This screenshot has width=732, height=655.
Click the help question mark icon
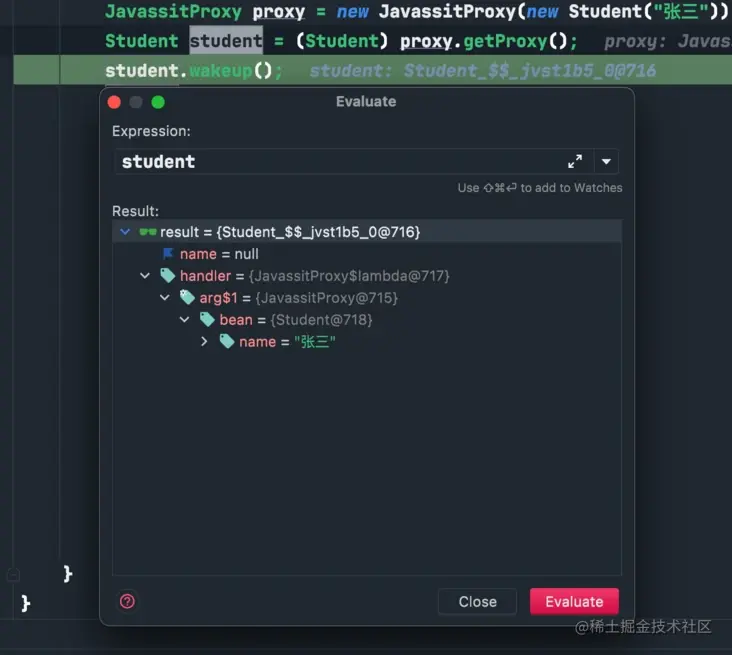click(127, 601)
